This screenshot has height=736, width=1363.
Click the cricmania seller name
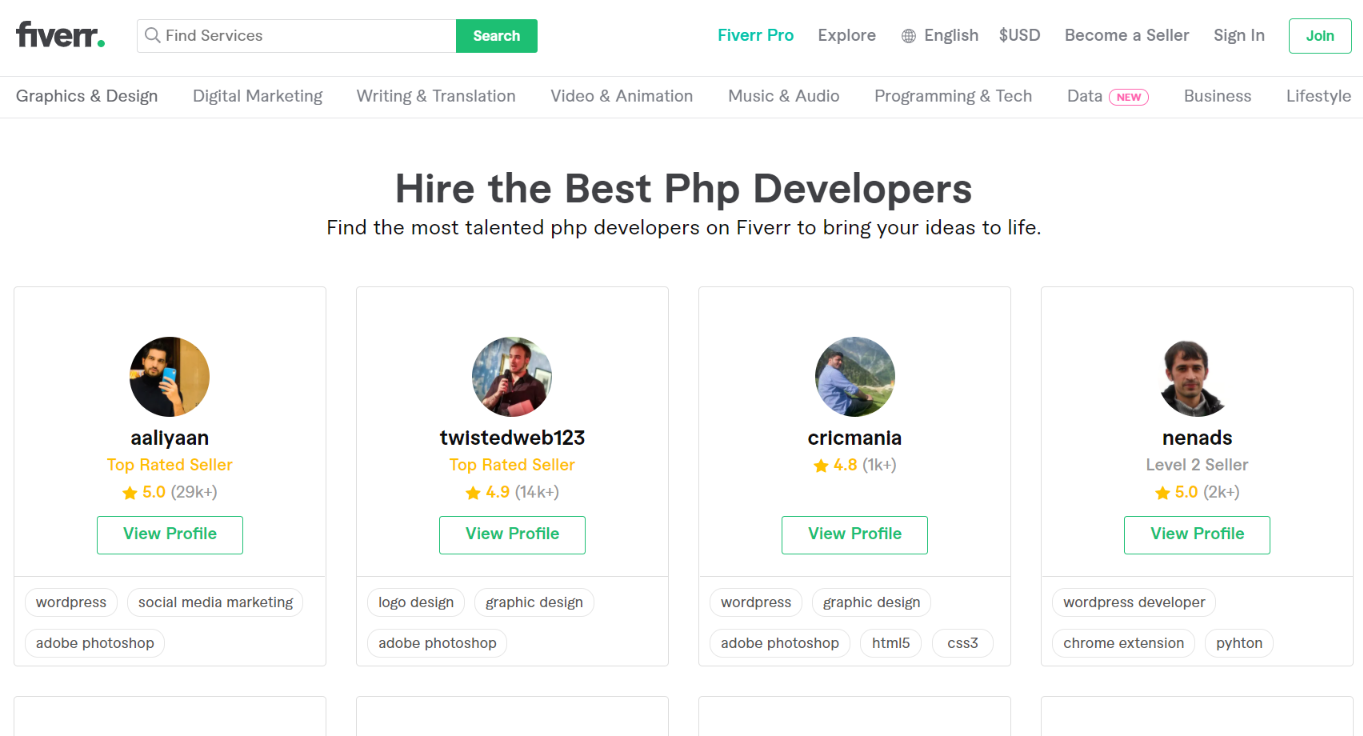(855, 438)
